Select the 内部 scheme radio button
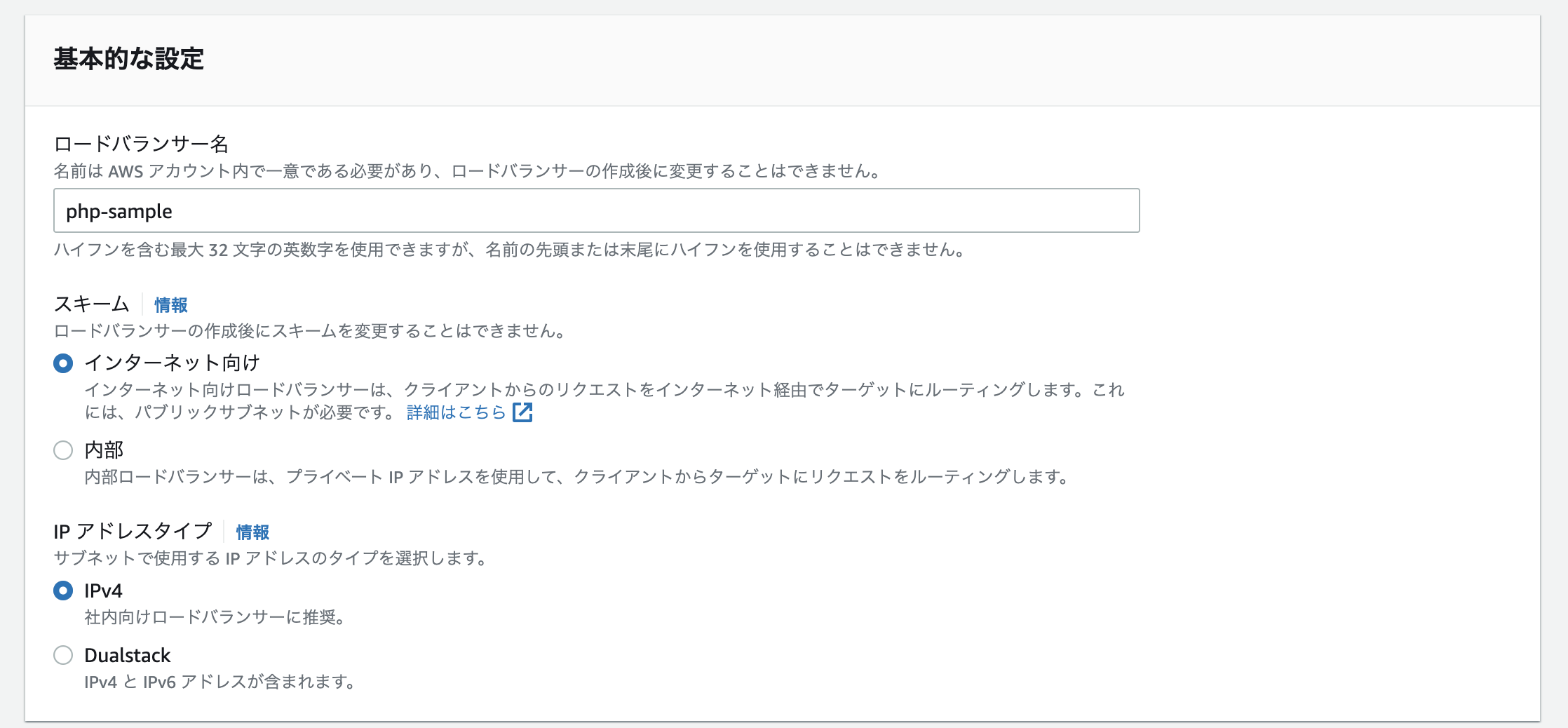Screen dimensions: 1568x728 [63, 450]
